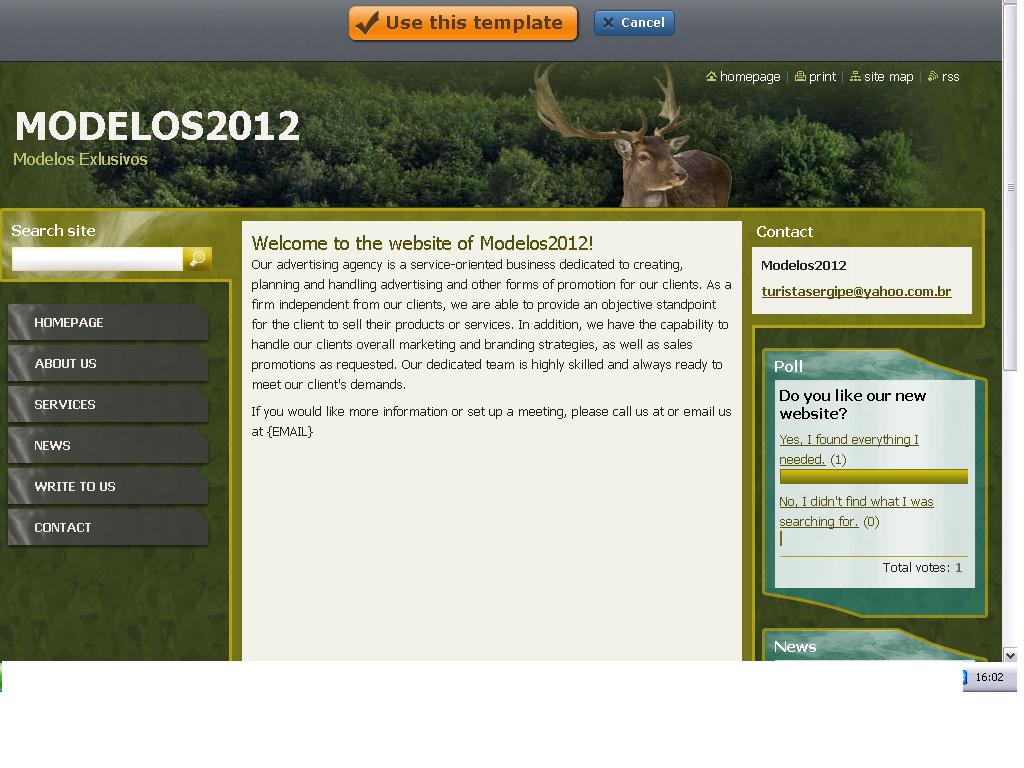Click the Yes vote progress bar

(873, 477)
